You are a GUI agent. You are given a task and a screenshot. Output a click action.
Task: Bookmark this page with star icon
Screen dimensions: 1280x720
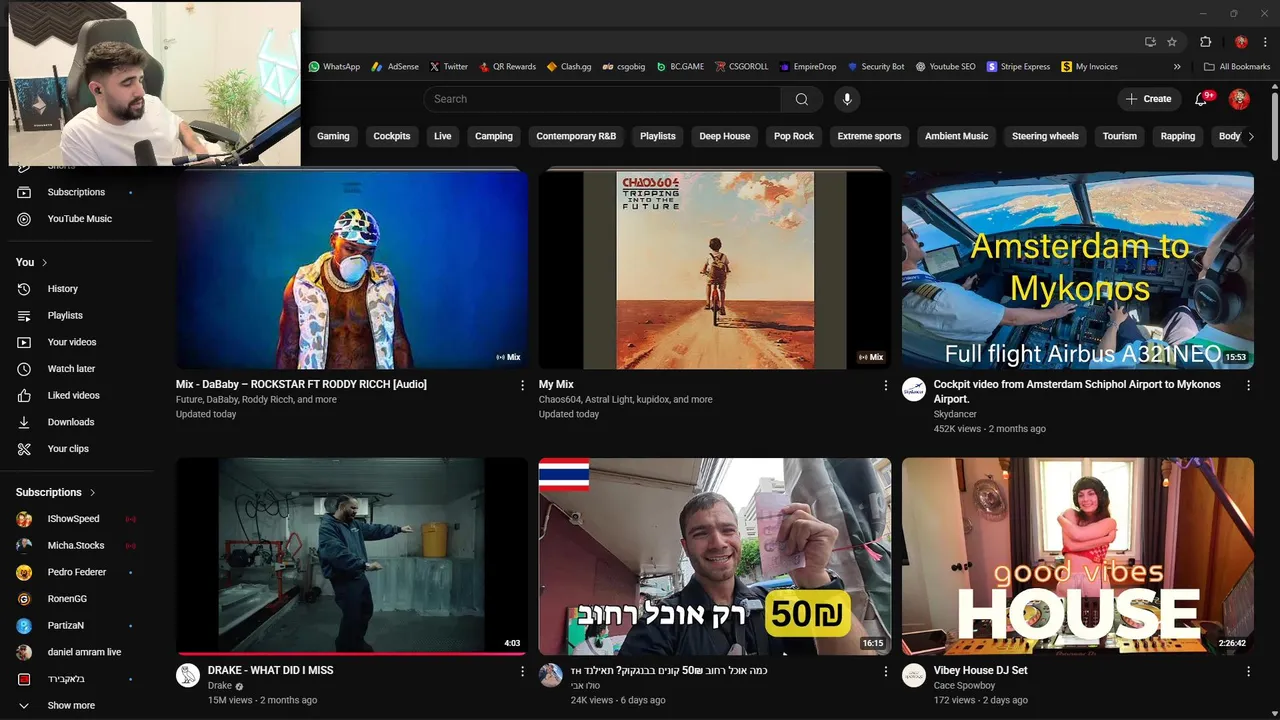coord(1172,42)
